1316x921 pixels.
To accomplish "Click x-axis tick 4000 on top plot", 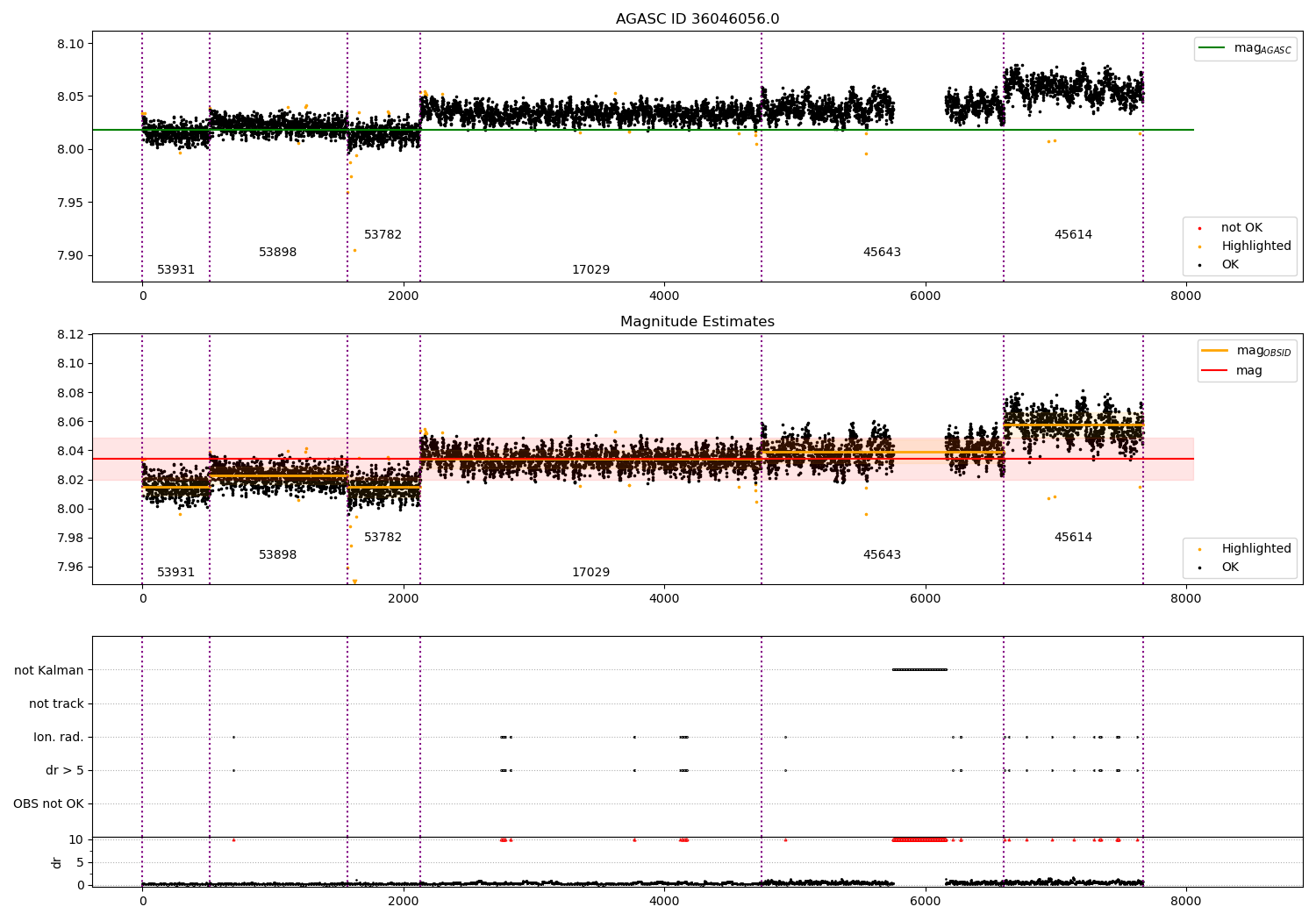I will (664, 296).
